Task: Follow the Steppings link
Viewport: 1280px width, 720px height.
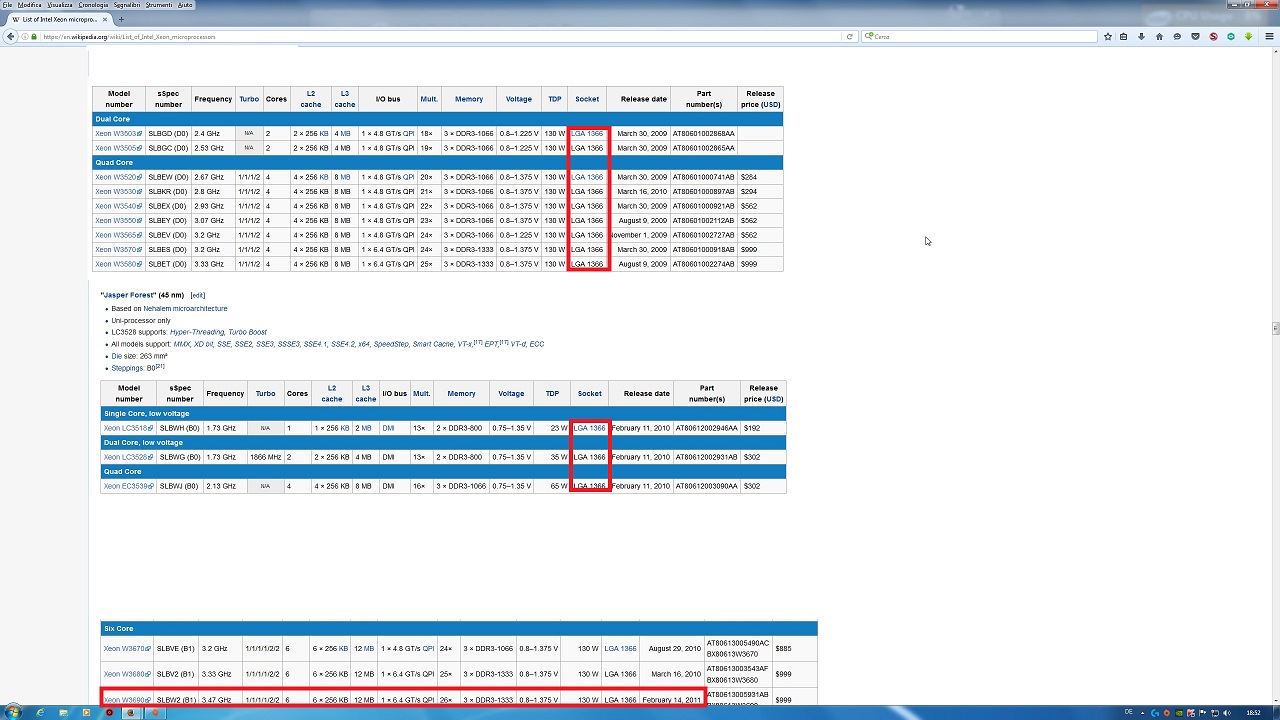Action: pos(128,368)
